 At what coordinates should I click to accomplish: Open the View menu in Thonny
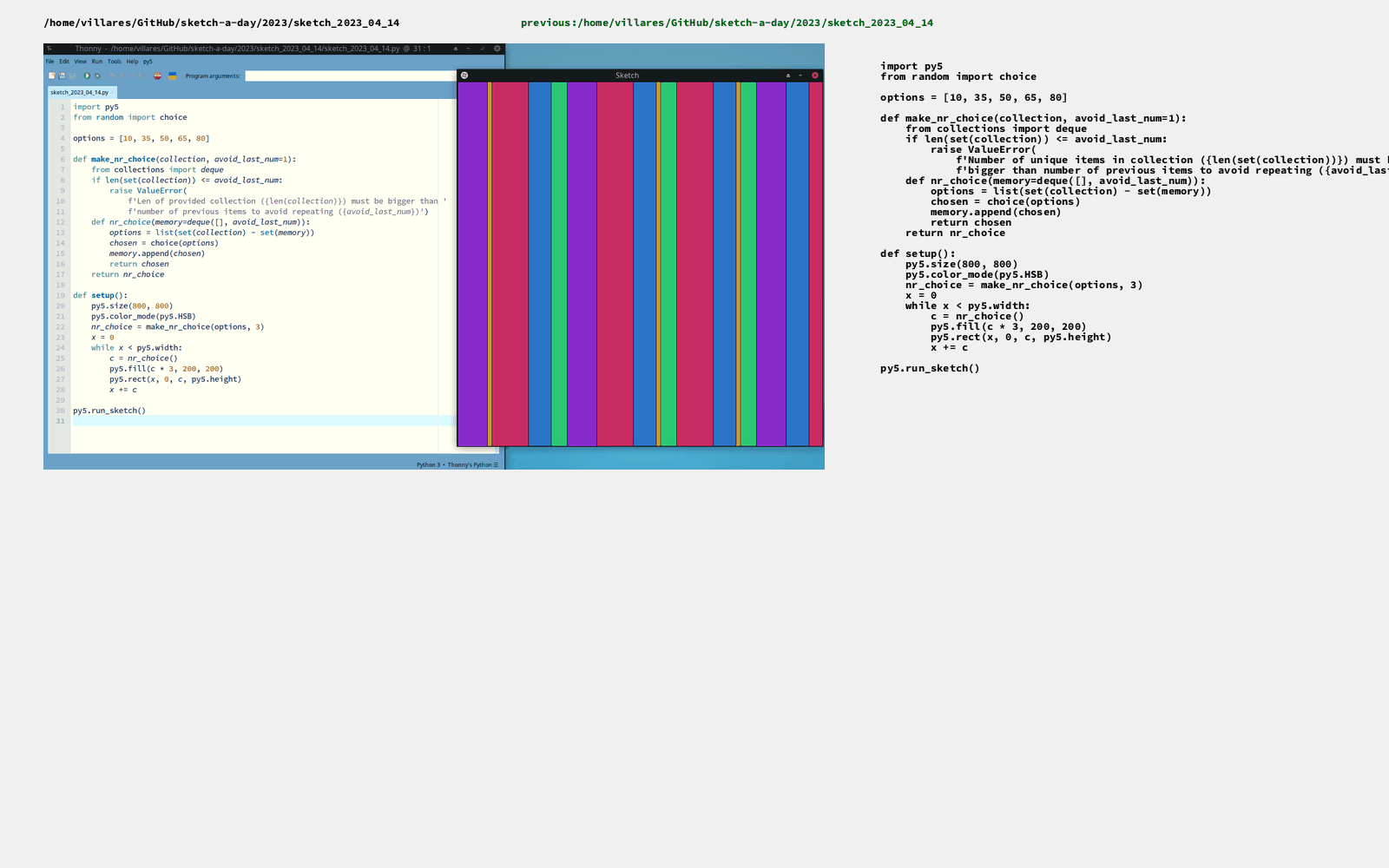[x=80, y=62]
